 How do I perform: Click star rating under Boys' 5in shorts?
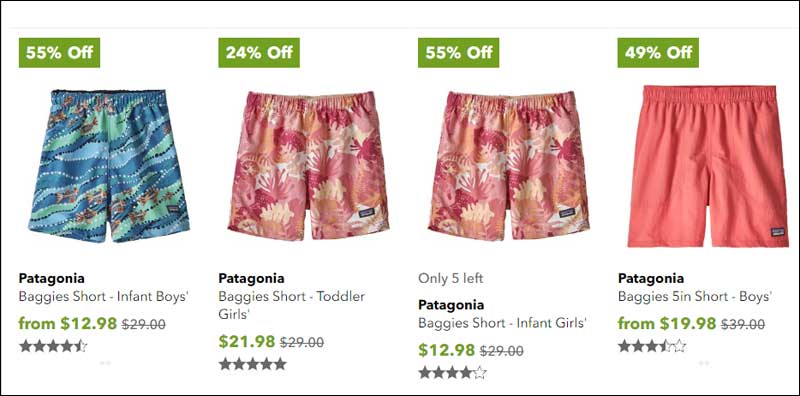(652, 346)
